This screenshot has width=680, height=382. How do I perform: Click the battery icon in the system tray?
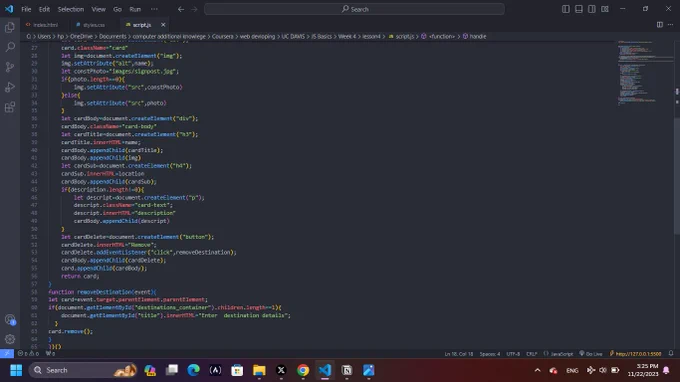coord(615,370)
